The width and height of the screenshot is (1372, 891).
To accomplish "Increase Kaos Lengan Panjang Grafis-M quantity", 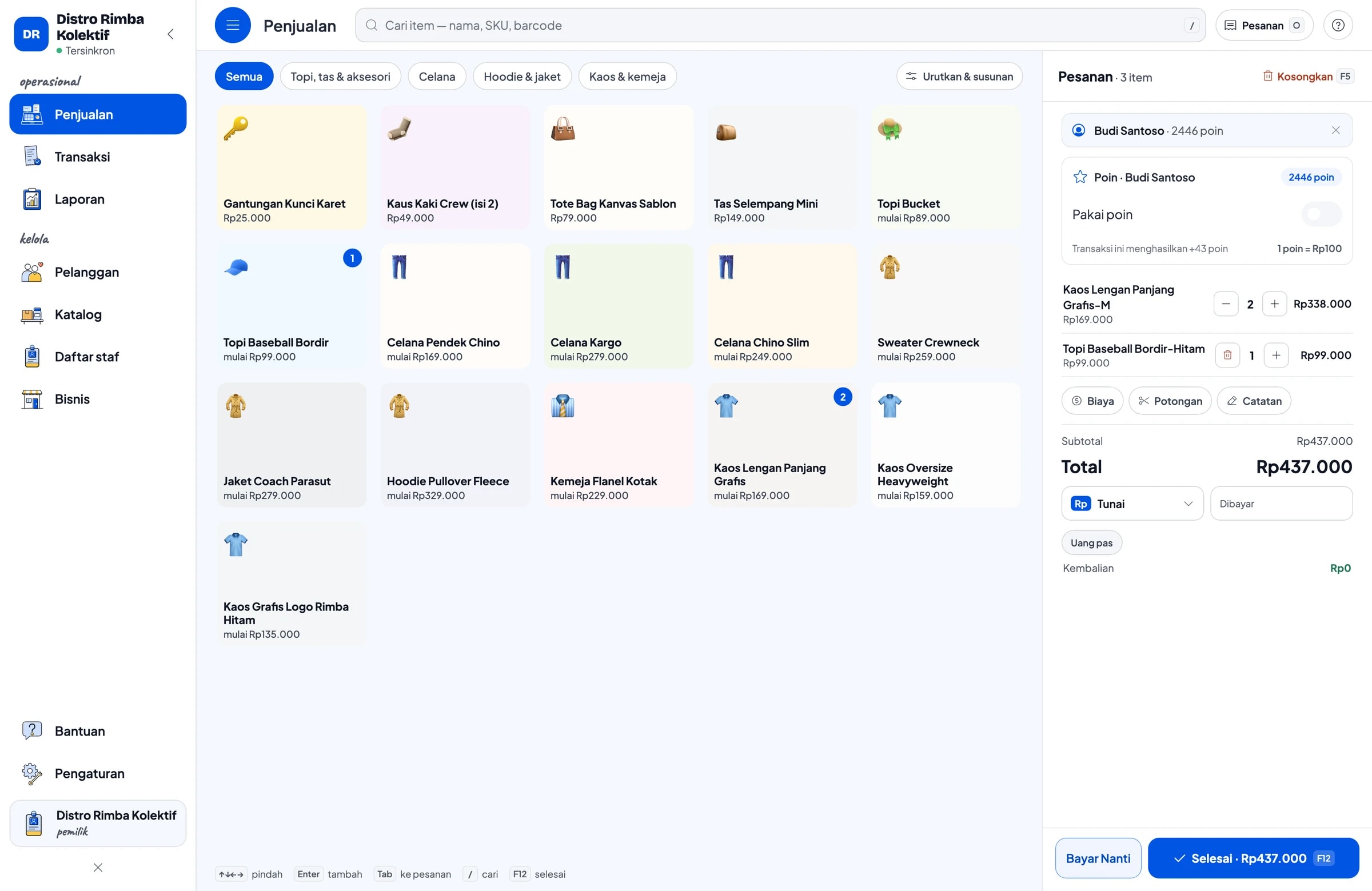I will (x=1274, y=303).
